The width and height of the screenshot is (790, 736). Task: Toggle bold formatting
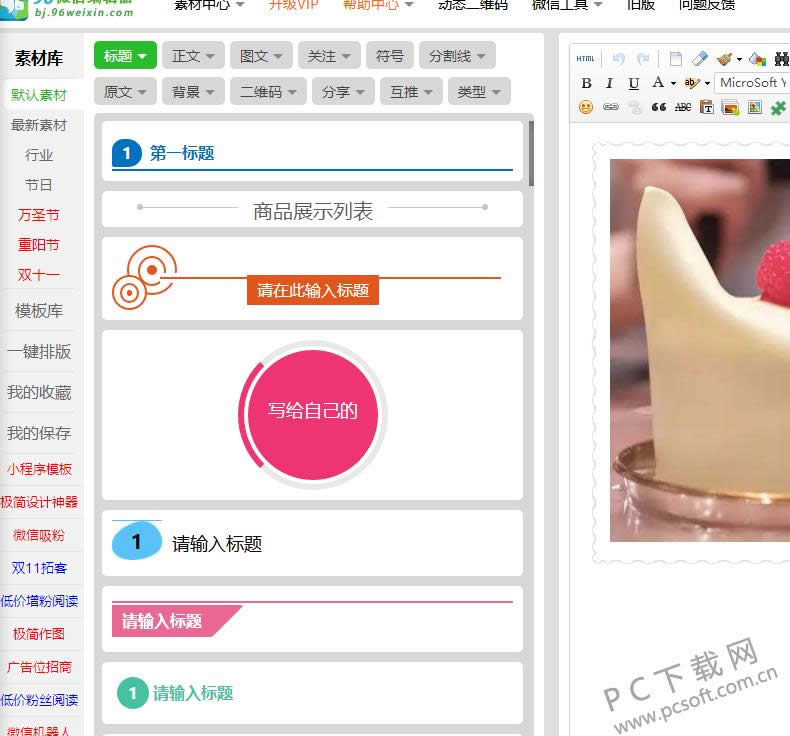point(586,83)
